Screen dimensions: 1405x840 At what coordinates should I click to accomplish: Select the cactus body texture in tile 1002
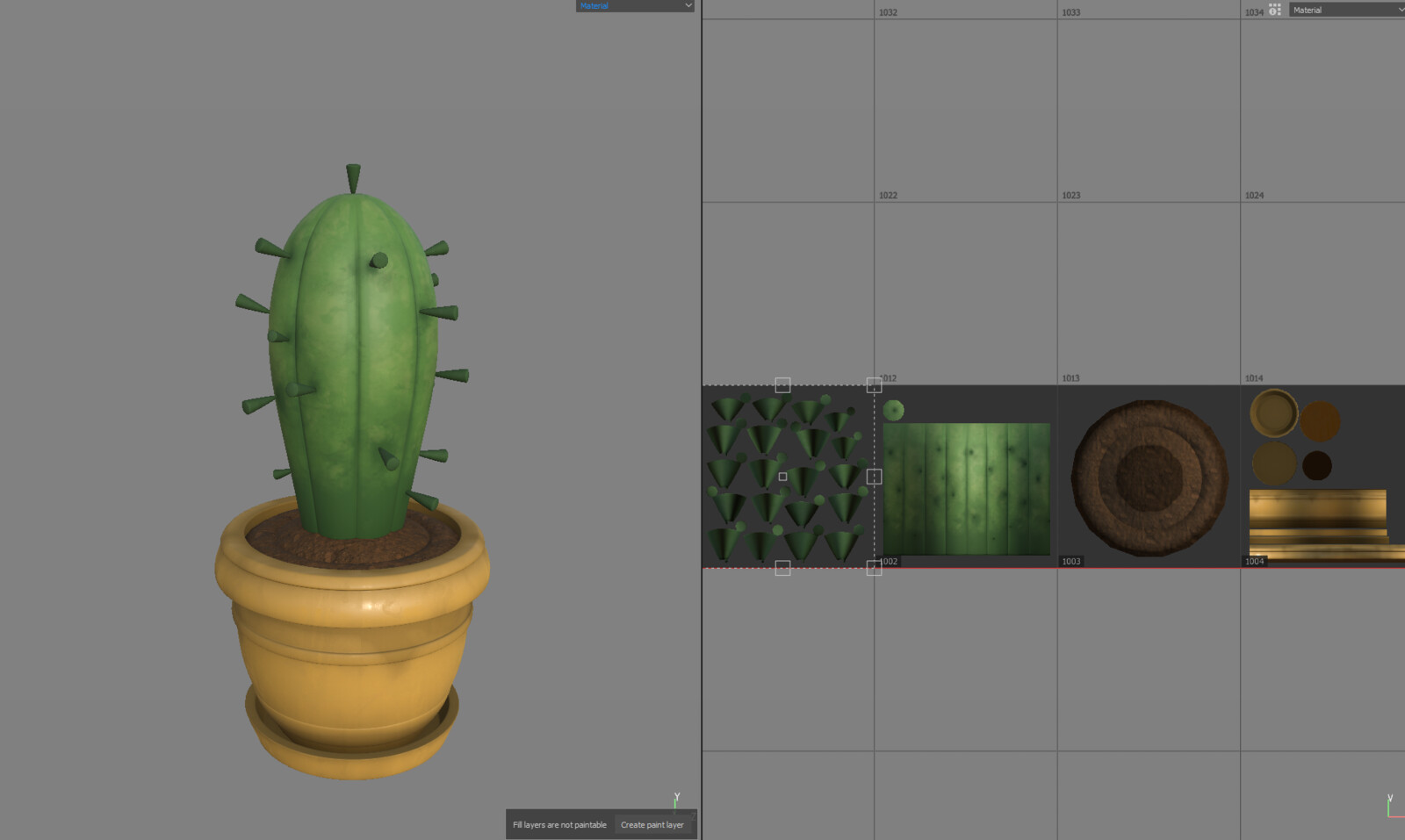pos(966,489)
